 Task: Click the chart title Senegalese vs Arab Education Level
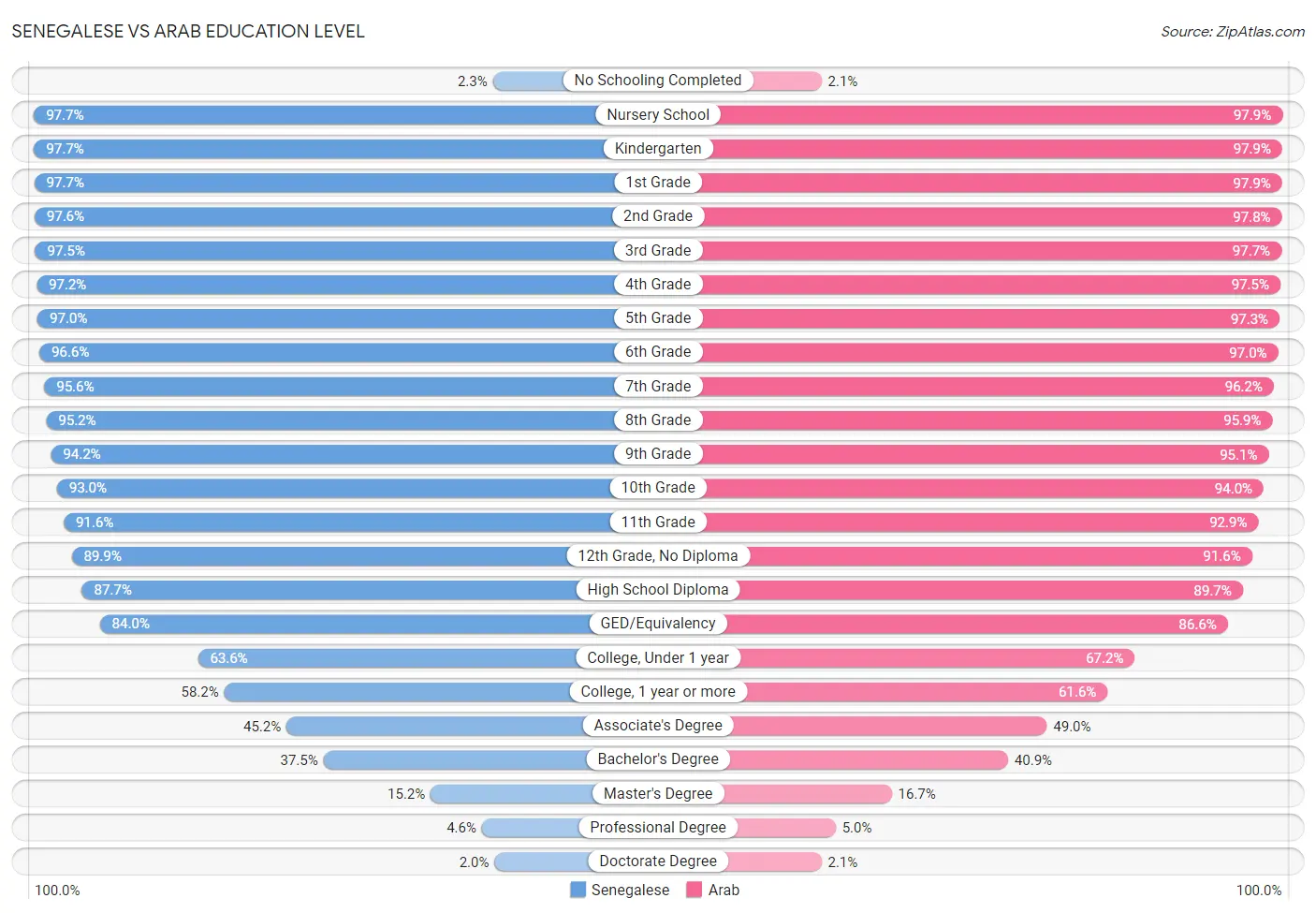point(188,31)
